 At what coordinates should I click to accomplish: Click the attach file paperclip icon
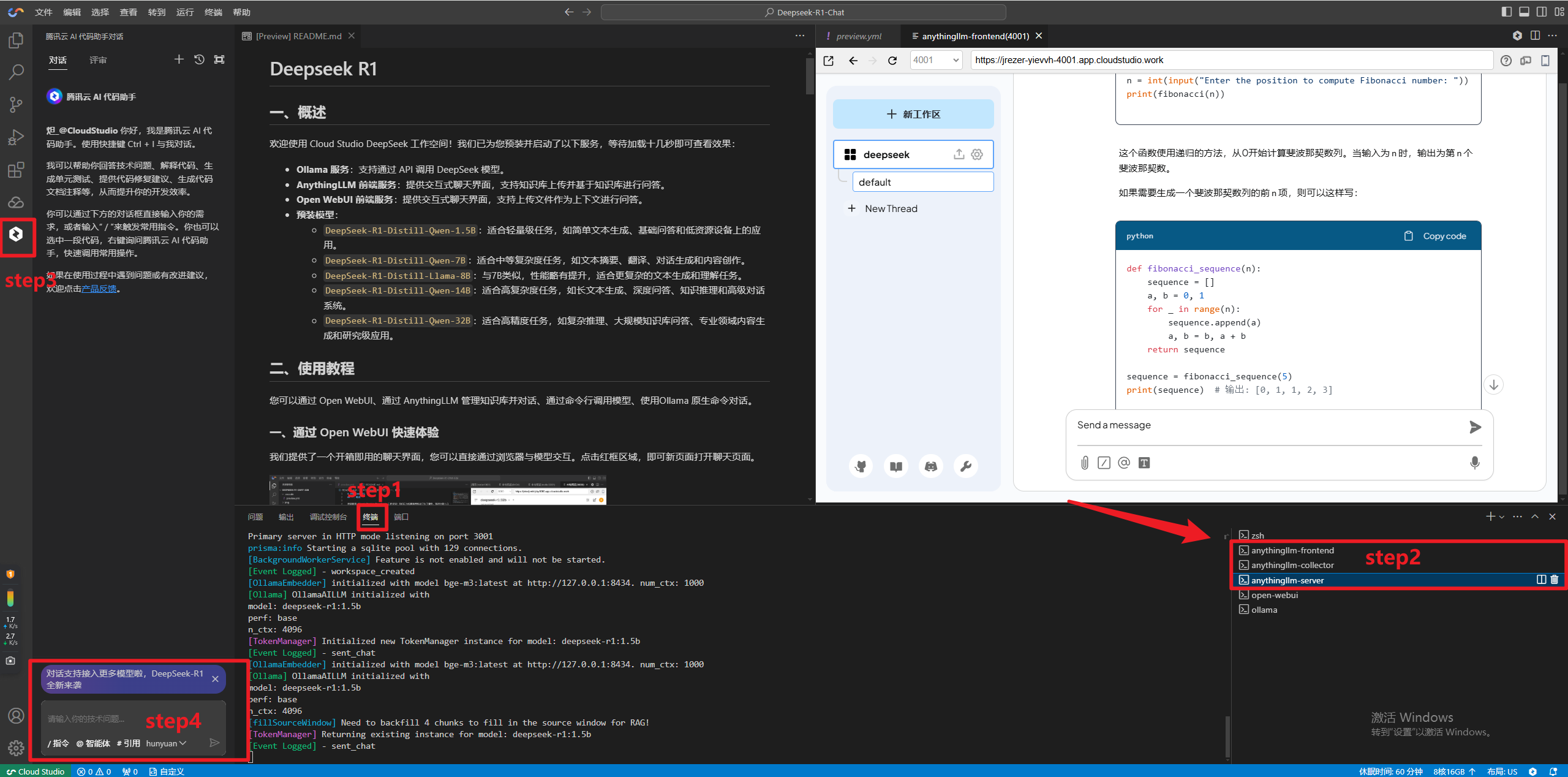1085,463
